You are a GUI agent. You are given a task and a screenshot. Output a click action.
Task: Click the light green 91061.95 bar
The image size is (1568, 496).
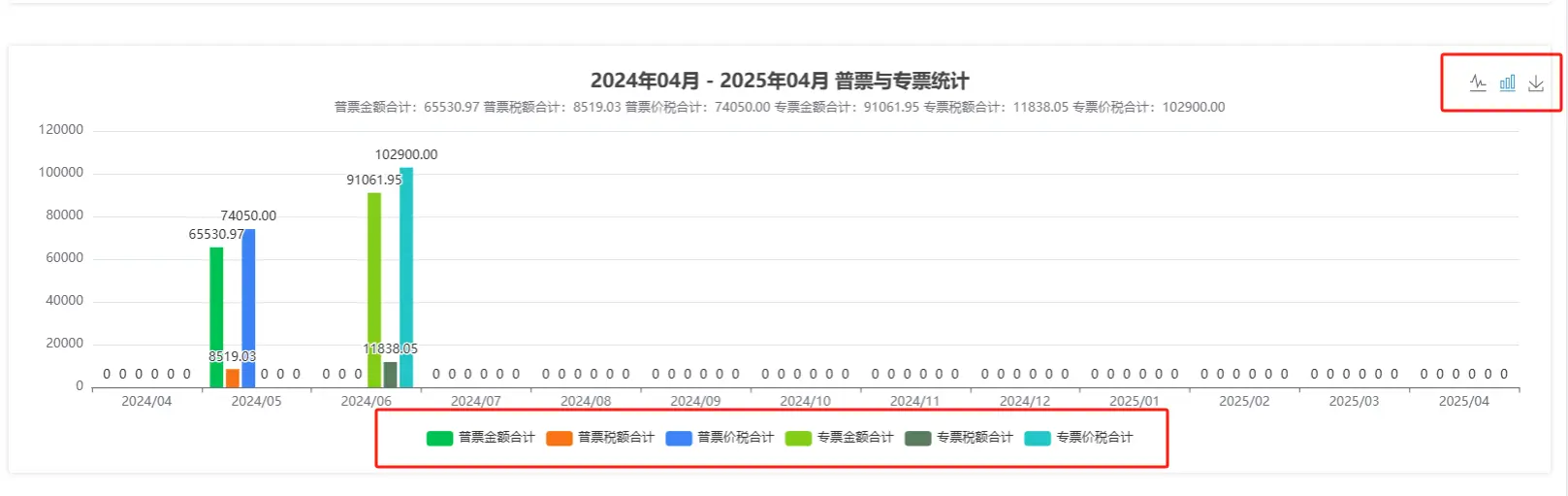point(374,281)
